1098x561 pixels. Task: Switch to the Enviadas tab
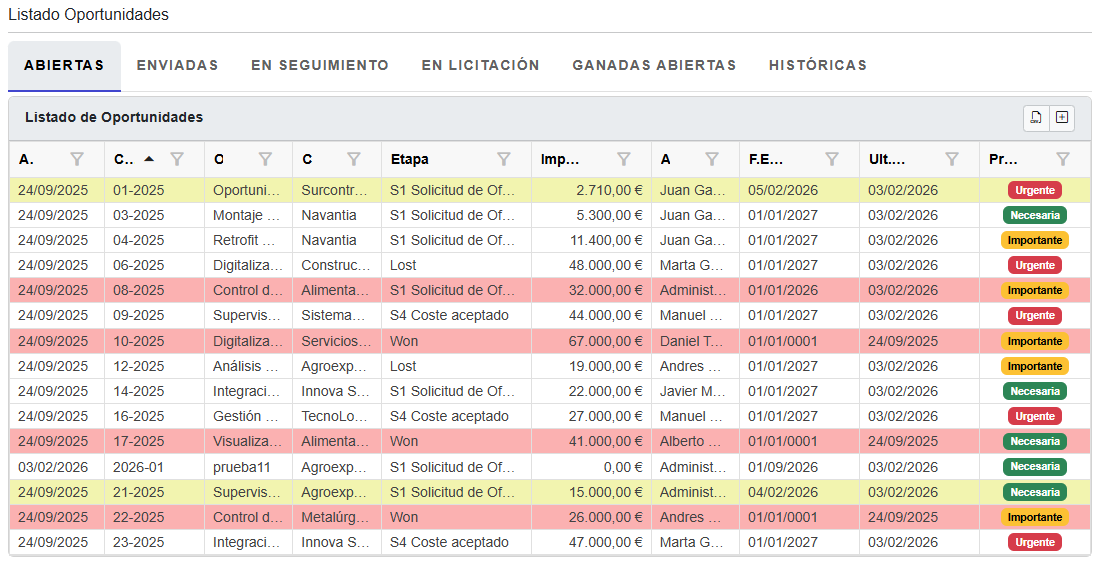point(177,65)
